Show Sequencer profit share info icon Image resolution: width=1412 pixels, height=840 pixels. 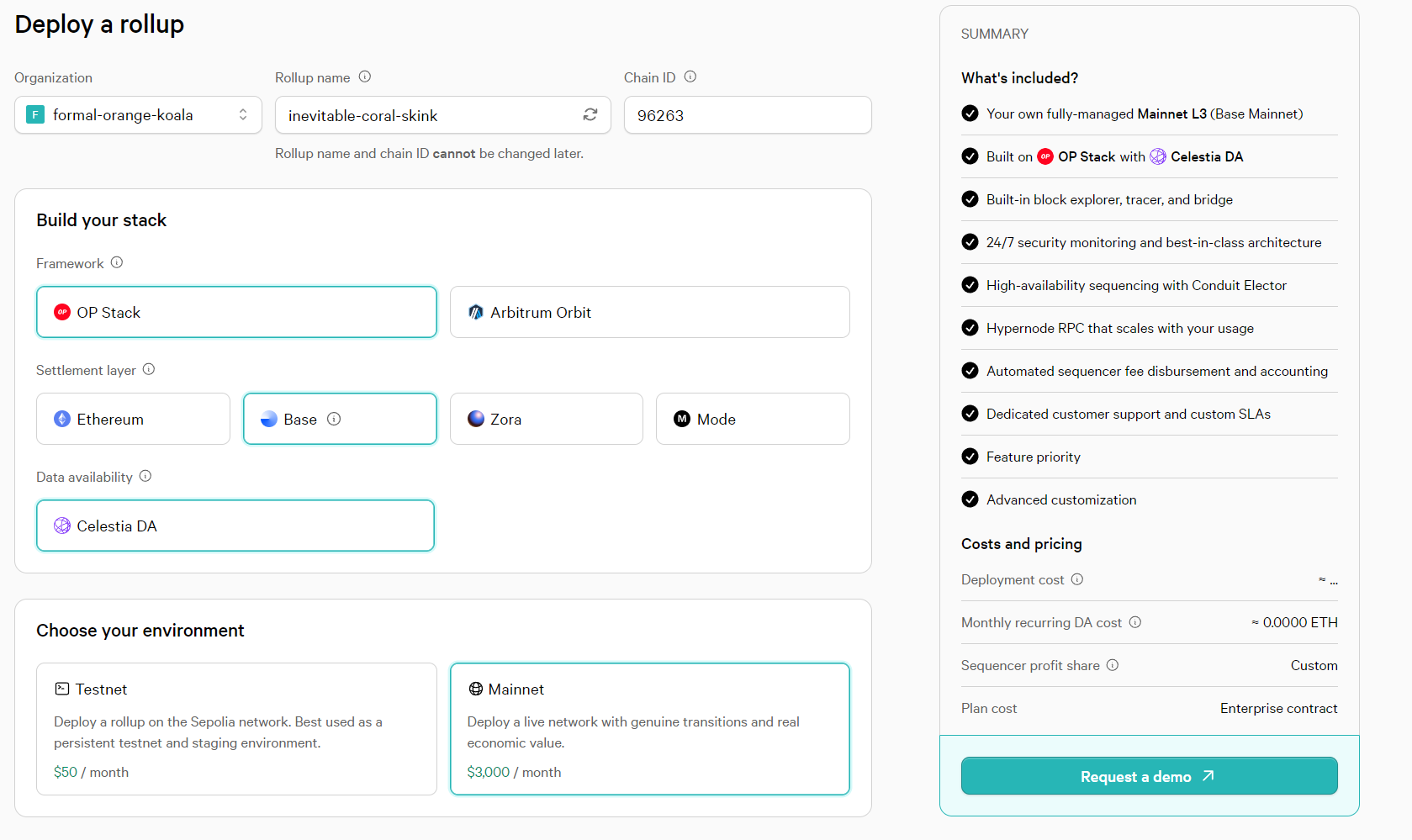(x=1113, y=665)
